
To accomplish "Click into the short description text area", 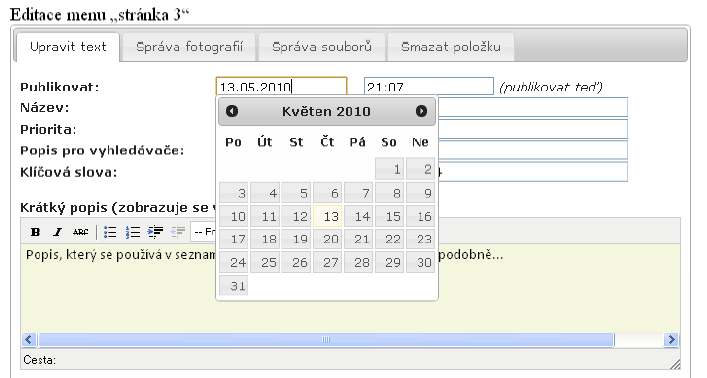I will (350, 289).
